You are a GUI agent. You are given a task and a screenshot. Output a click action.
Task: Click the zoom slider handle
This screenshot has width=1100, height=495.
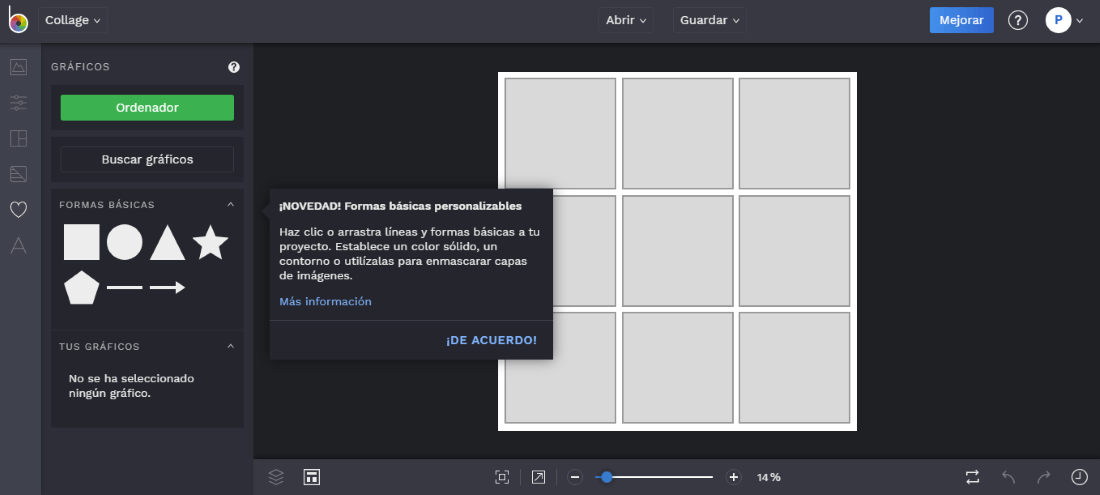(606, 477)
